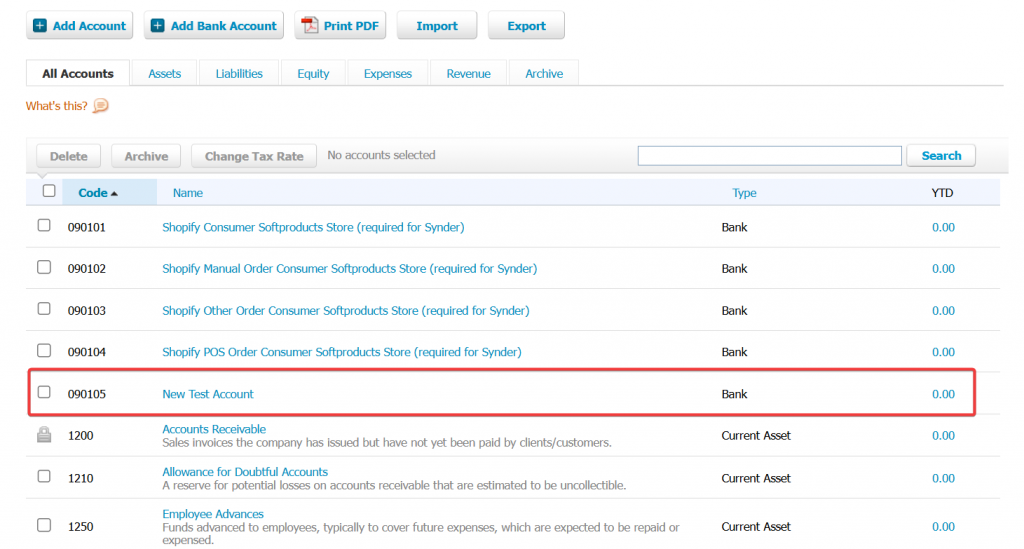Click into the account search text field

click(769, 156)
